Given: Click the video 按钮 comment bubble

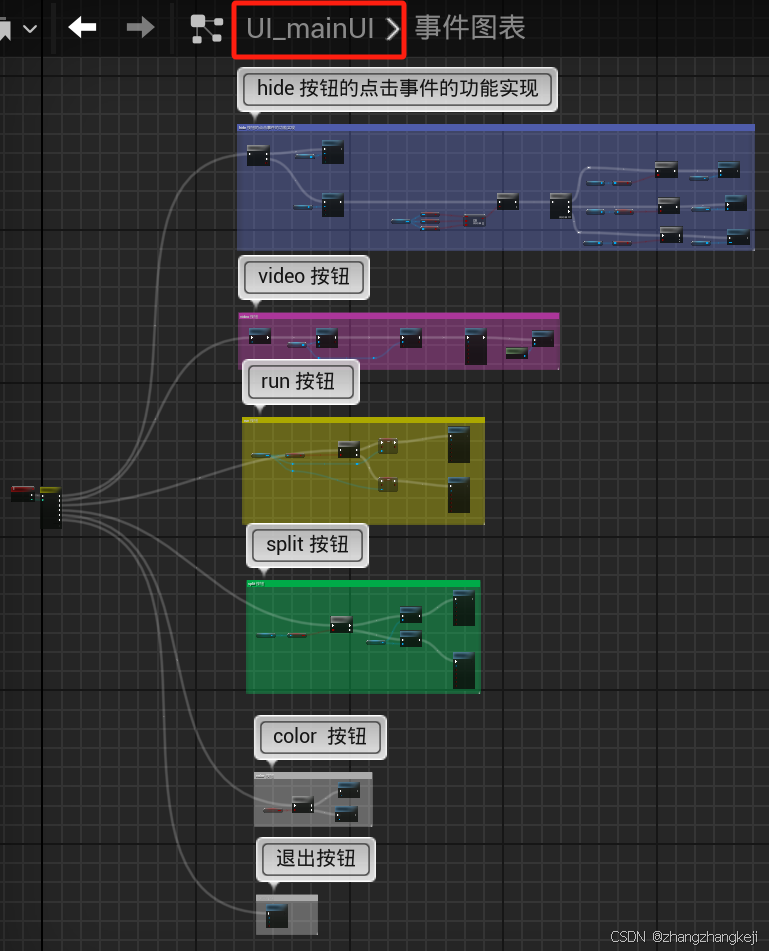Looking at the screenshot, I should tap(304, 277).
